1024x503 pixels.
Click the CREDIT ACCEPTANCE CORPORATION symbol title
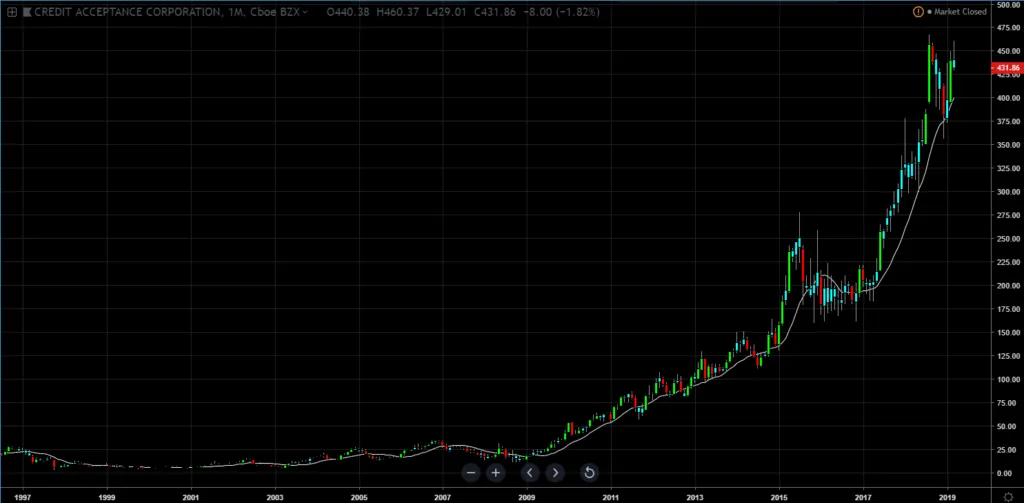point(127,12)
